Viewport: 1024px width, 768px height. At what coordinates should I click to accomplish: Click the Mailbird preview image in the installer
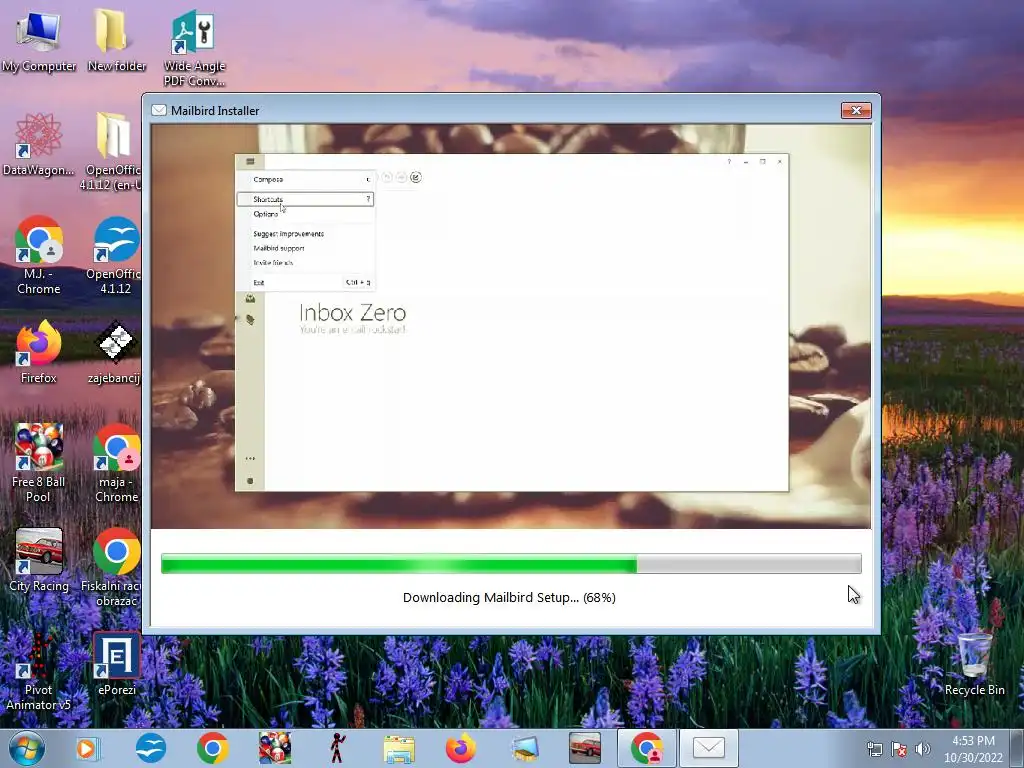pos(511,326)
